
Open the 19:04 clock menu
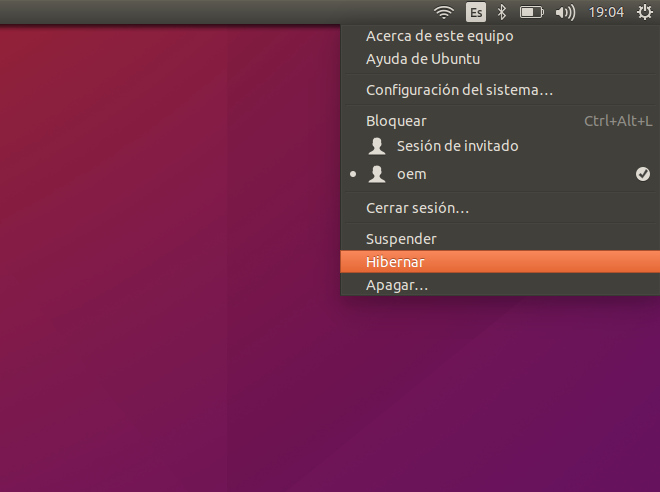(607, 12)
